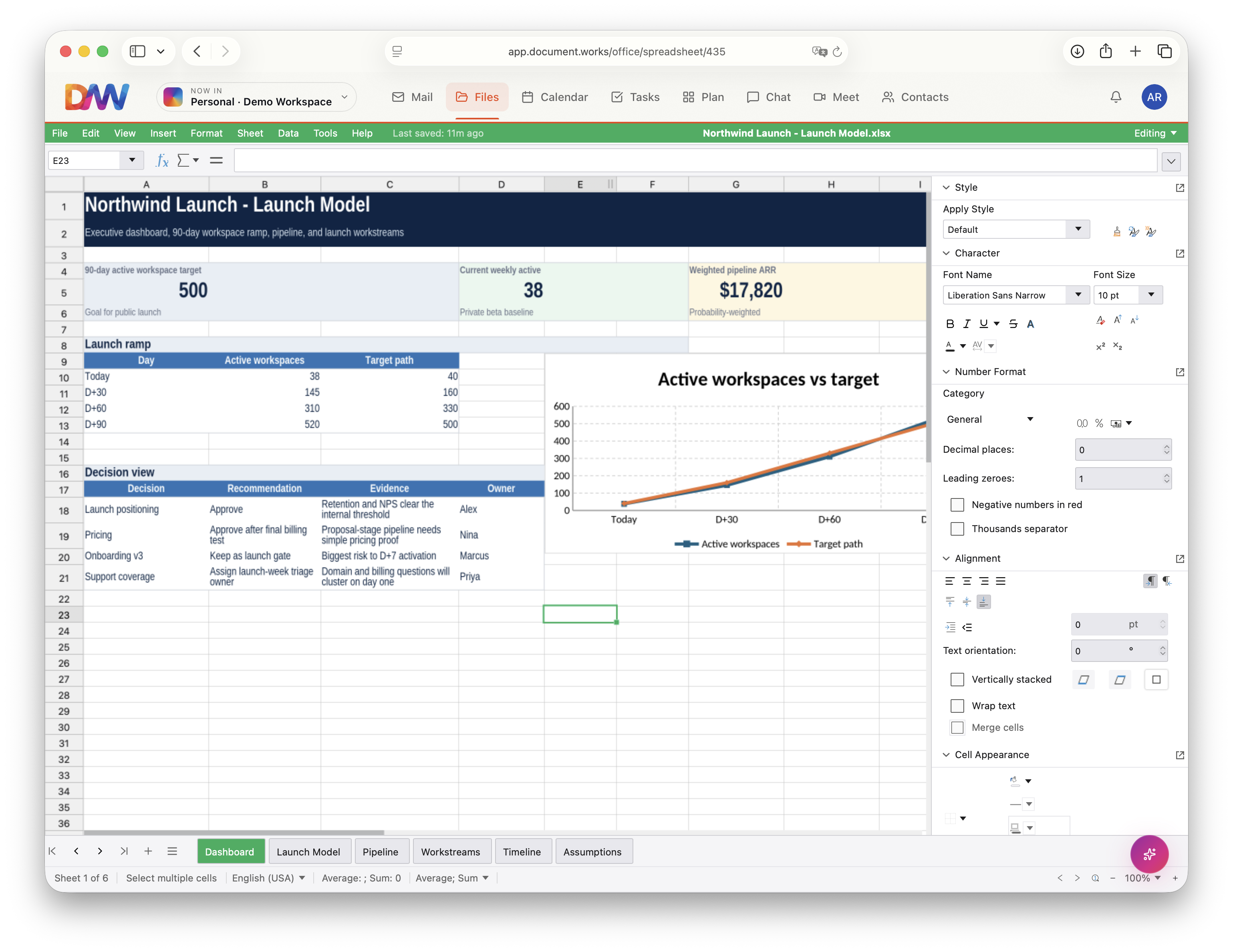Open number Category General dropdown
The height and width of the screenshot is (952, 1233).
tap(990, 420)
